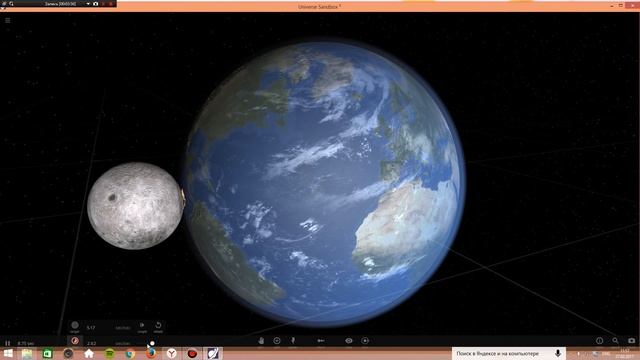Screen dimensions: 640x360
Task: Open File Explorer from the taskbar
Action: 27,353
